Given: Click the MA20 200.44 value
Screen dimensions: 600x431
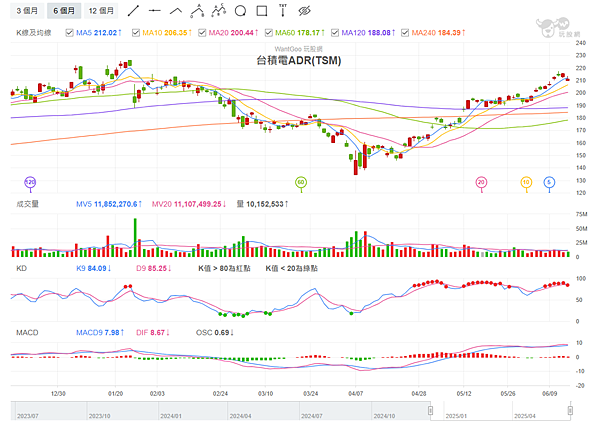Looking at the screenshot, I should tap(233, 33).
